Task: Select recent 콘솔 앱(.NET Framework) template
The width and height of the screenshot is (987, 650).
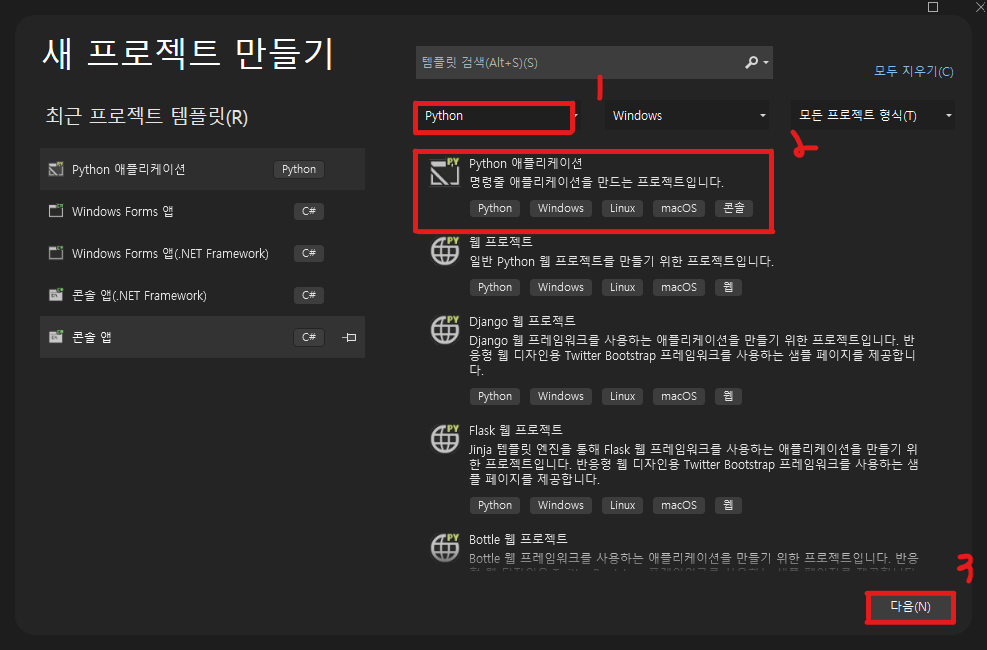Action: pos(202,295)
